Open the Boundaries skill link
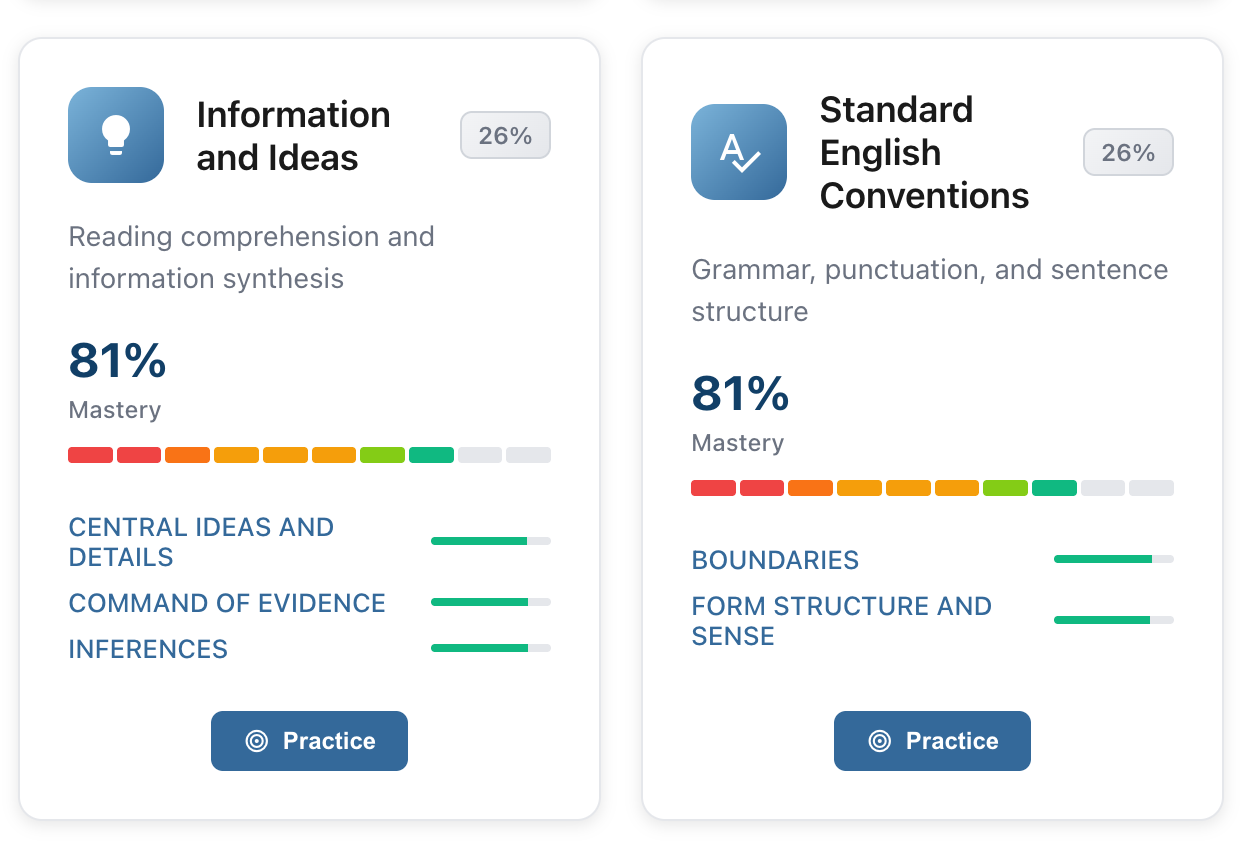This screenshot has height=858, width=1252. [x=775, y=560]
